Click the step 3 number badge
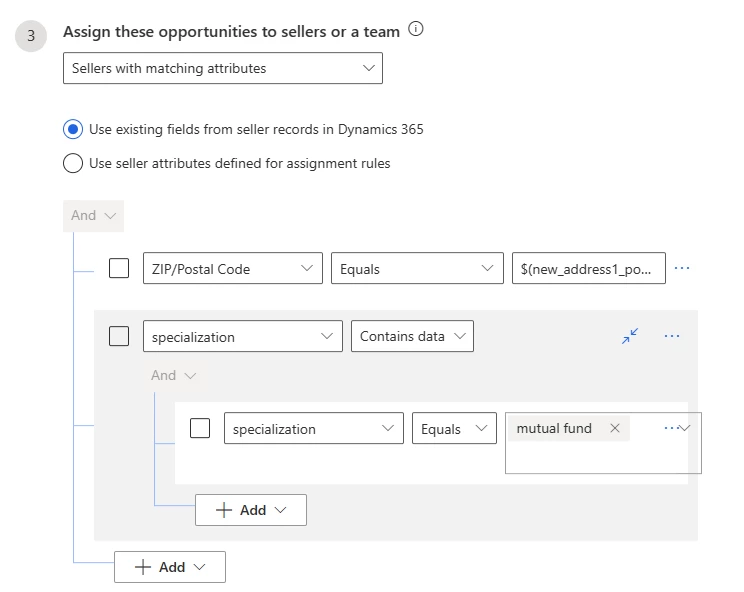744x592 pixels. pyautogui.click(x=31, y=34)
